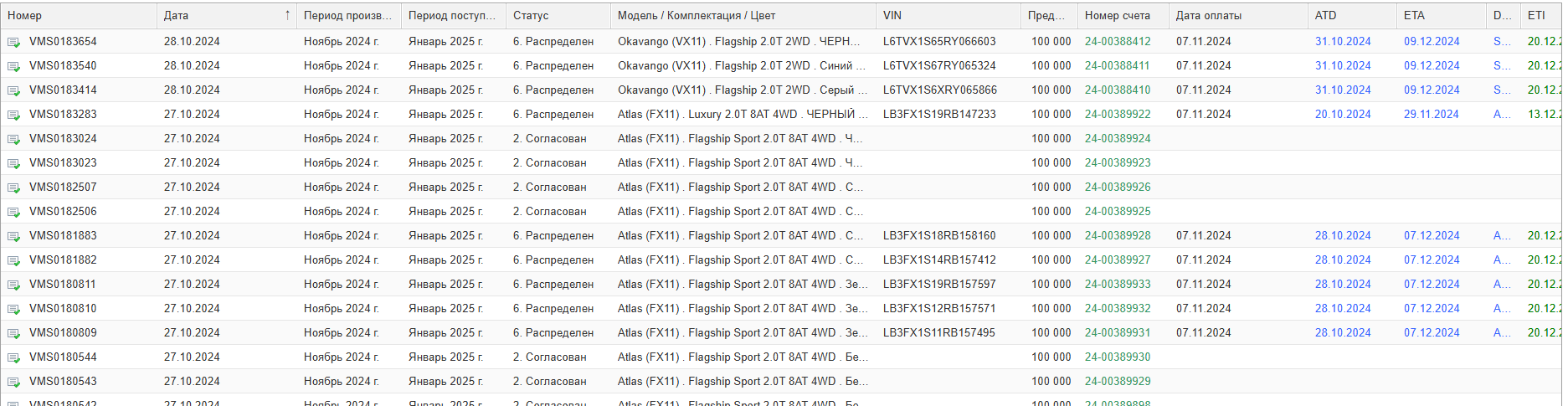Open invoice link 24-00389930

(1117, 357)
